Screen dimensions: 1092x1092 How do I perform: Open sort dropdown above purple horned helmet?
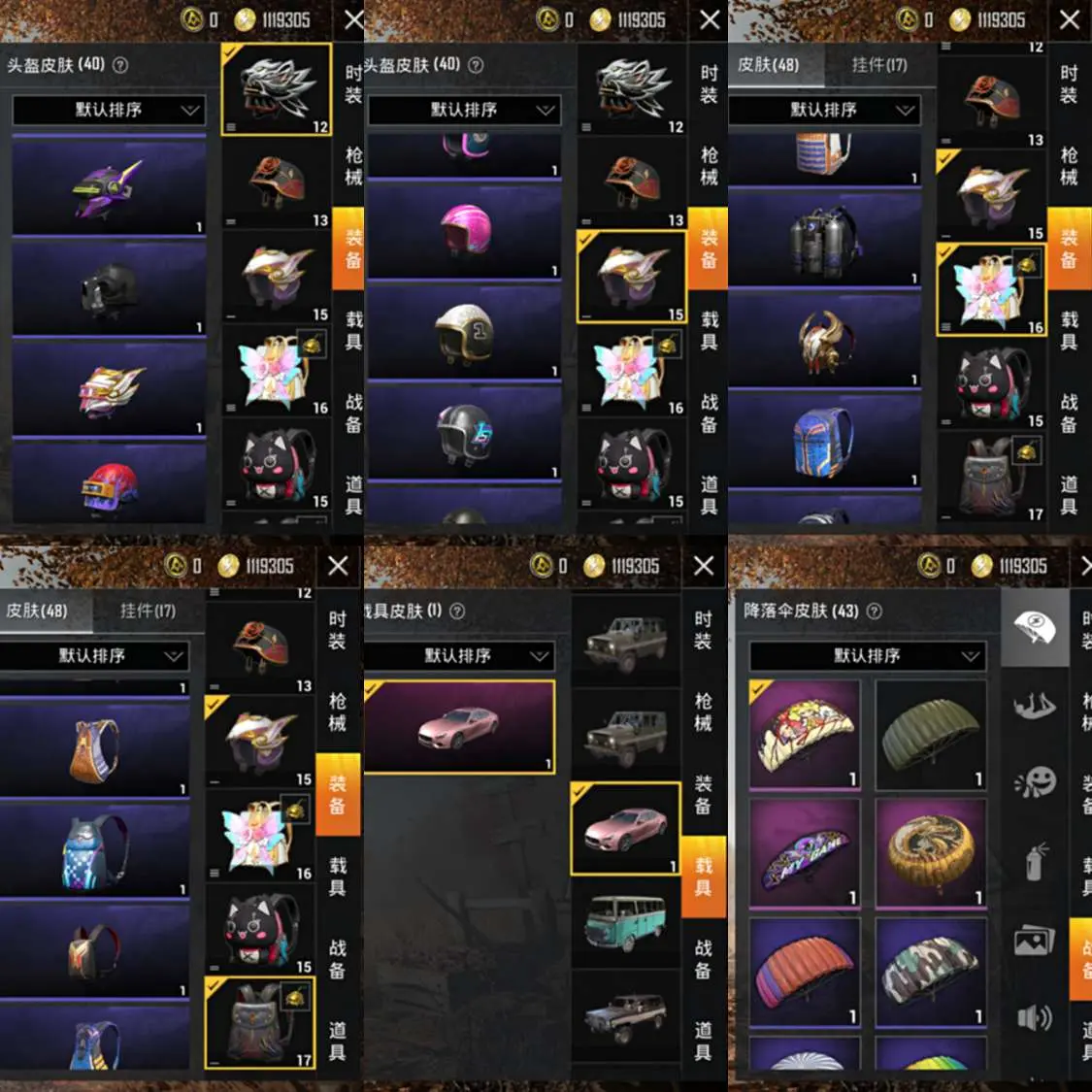coord(109,110)
